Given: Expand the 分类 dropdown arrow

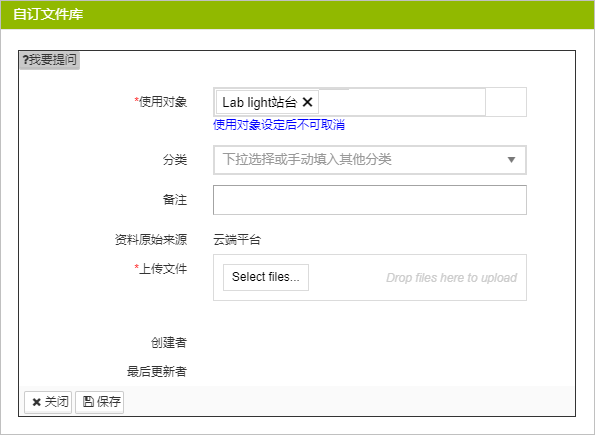Looking at the screenshot, I should [511, 160].
